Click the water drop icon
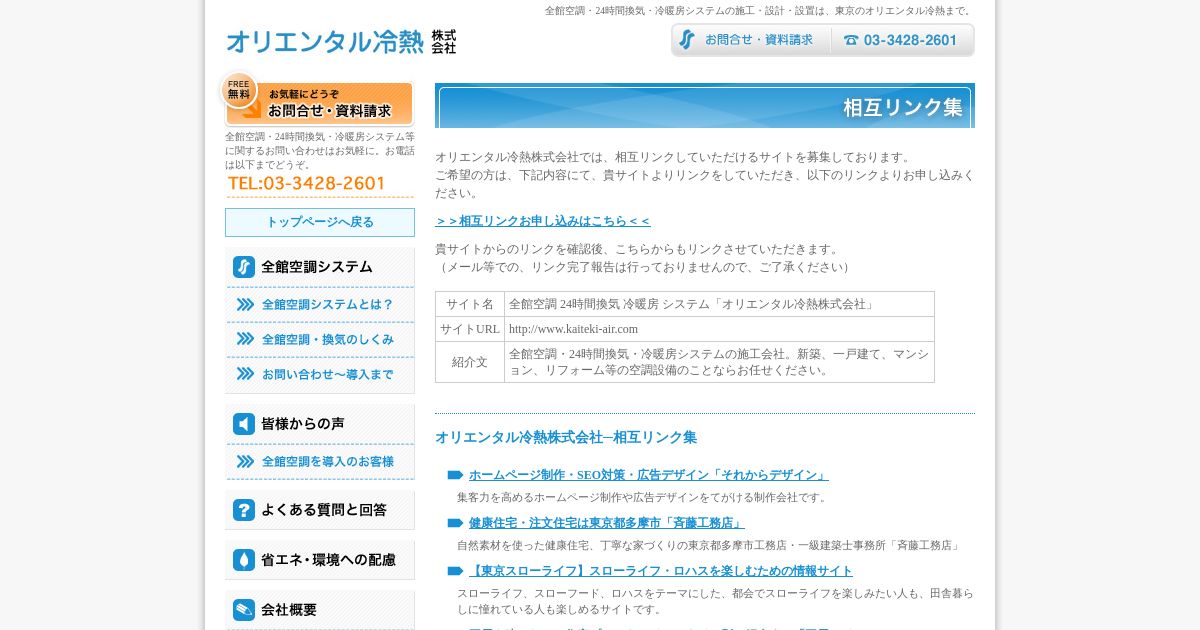The width and height of the screenshot is (1200, 630). 244,560
